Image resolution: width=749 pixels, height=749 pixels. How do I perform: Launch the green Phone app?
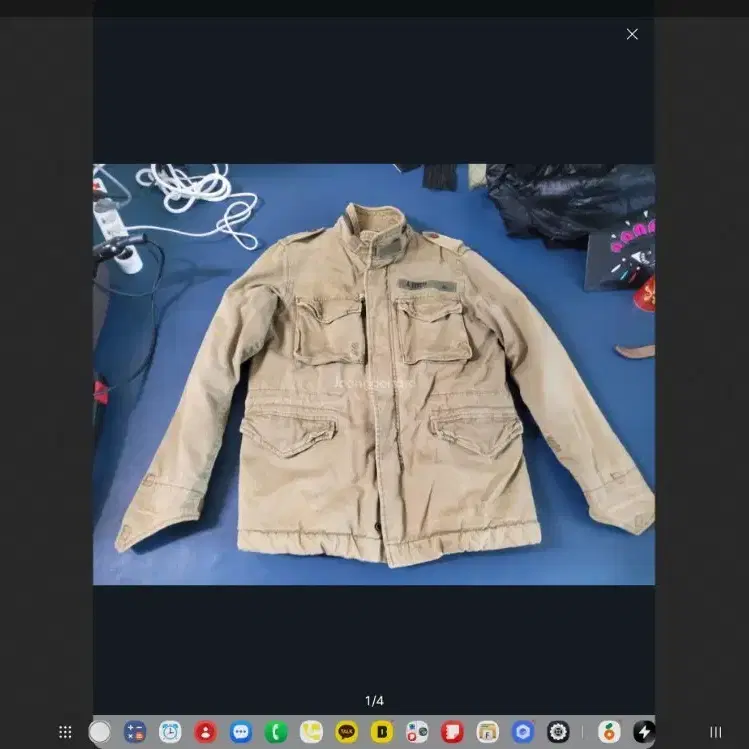pyautogui.click(x=276, y=732)
